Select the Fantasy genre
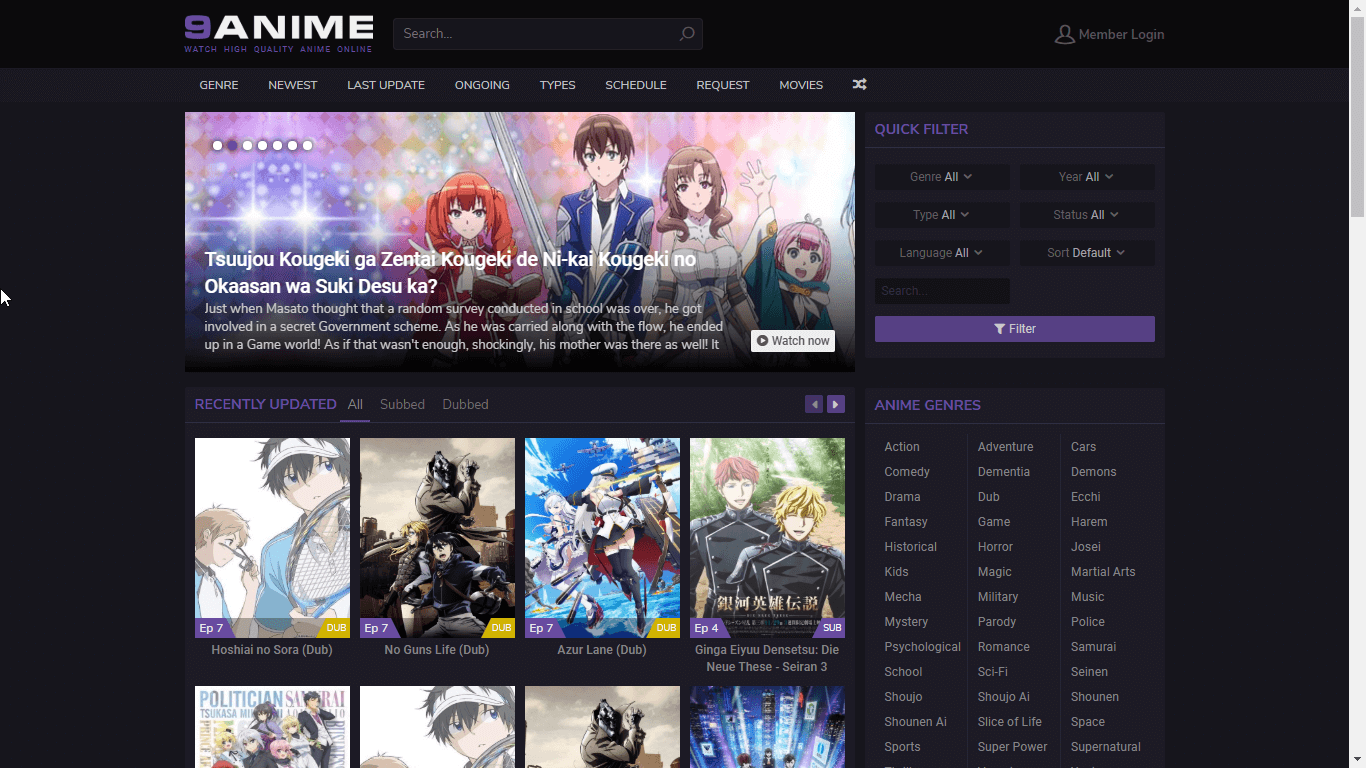 point(906,522)
